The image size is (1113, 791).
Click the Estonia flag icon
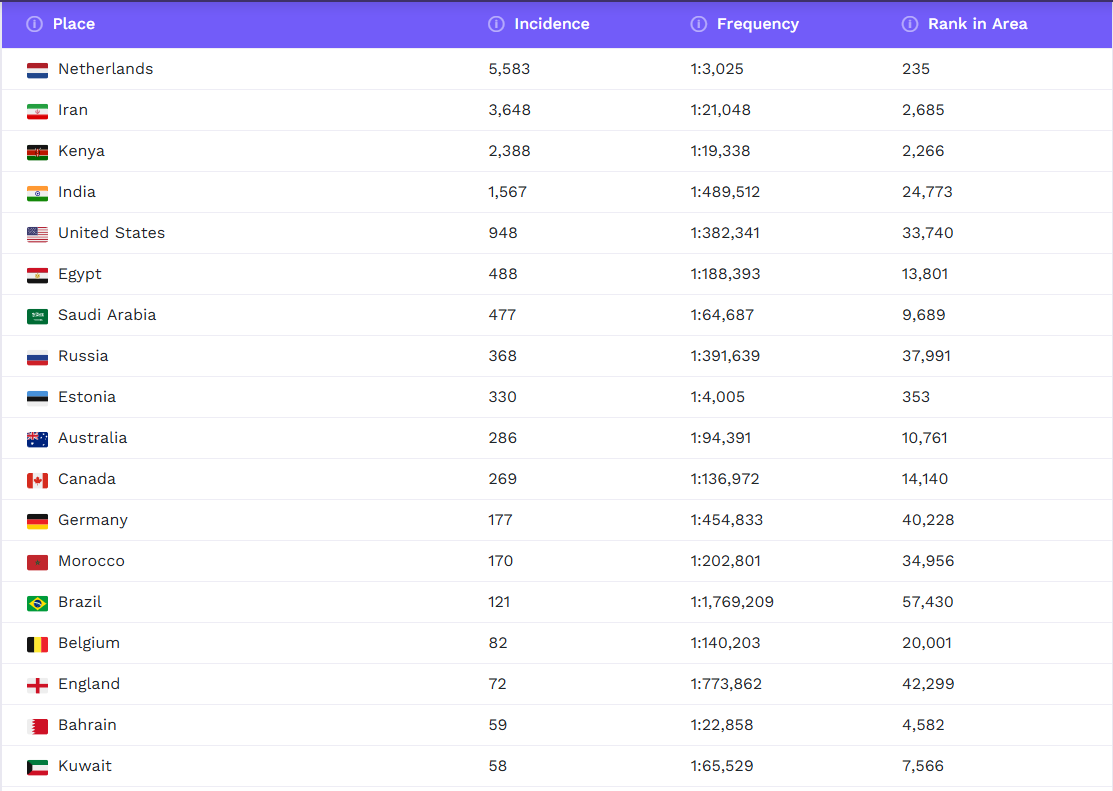point(37,398)
